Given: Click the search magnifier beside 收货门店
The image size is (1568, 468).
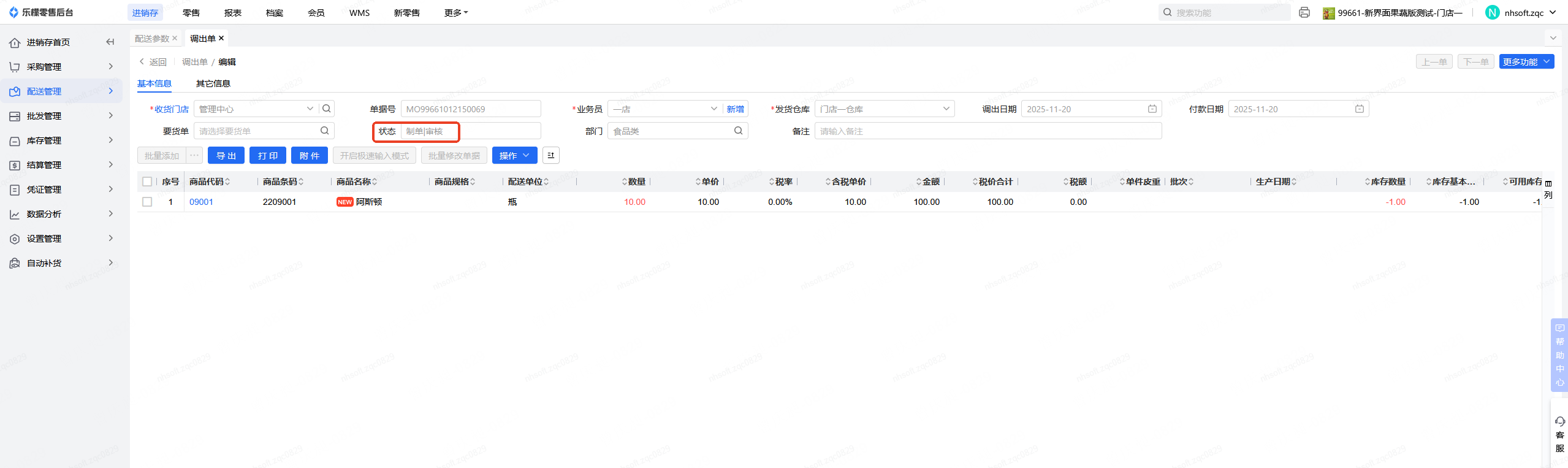Looking at the screenshot, I should coord(327,109).
